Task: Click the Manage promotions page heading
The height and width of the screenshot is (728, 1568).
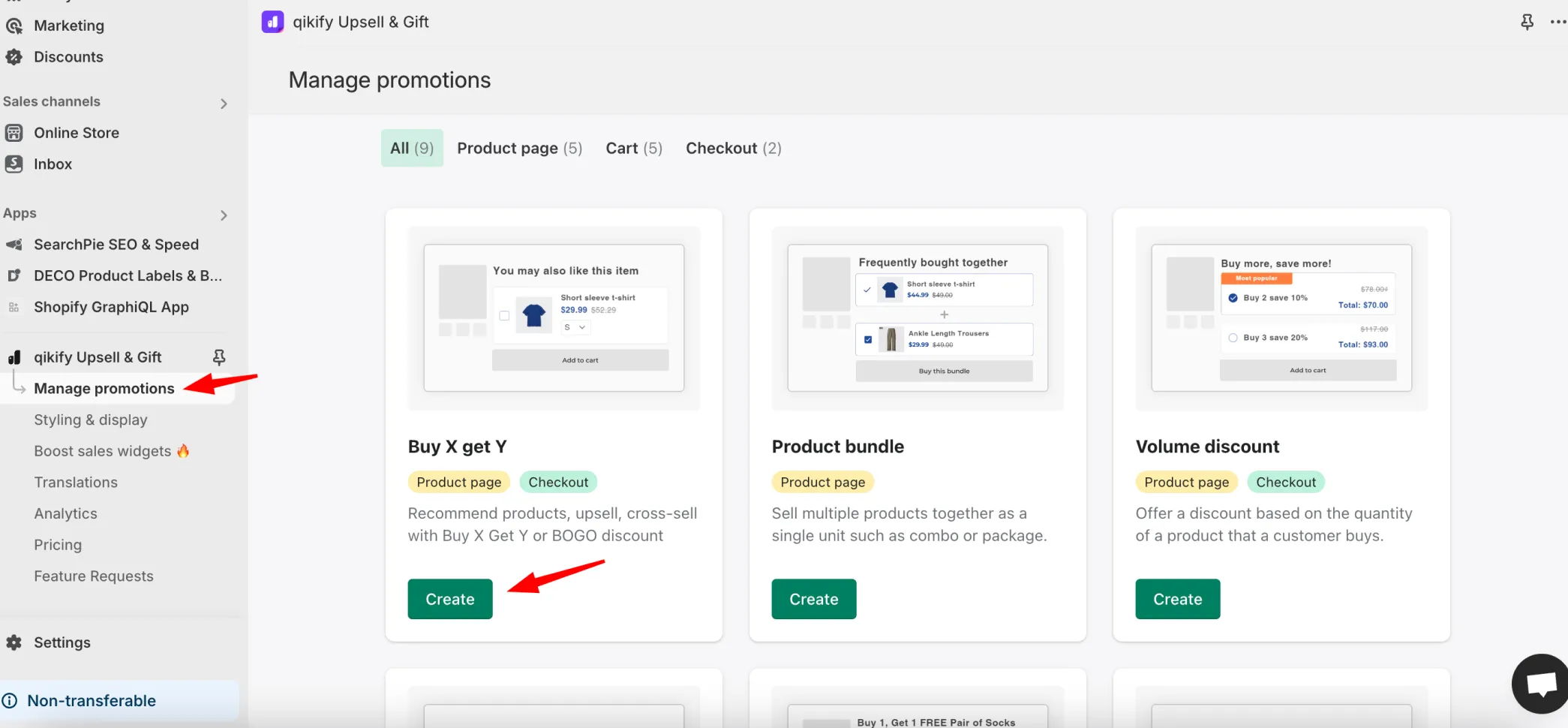Action: point(389,80)
